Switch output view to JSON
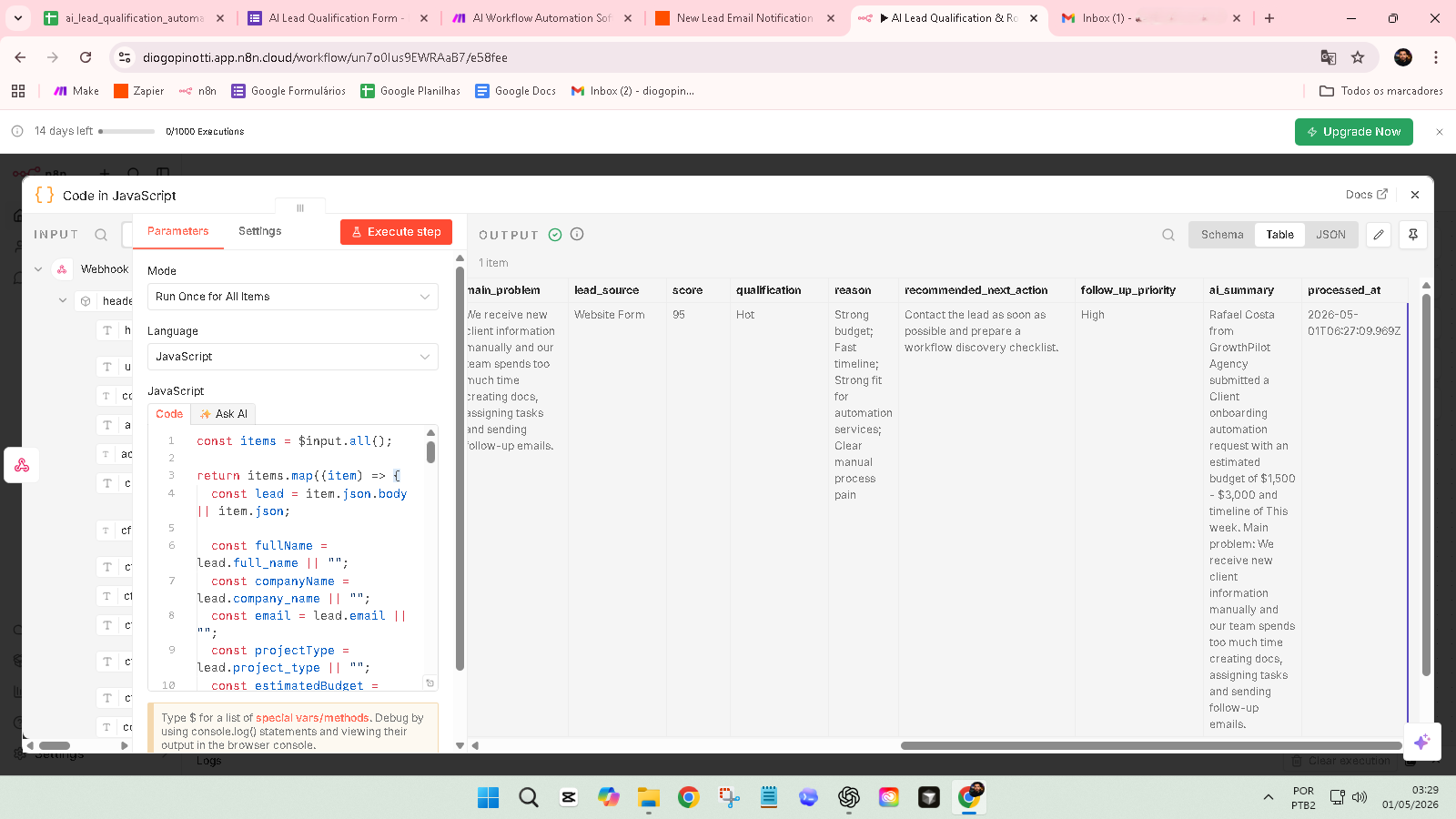Image resolution: width=1456 pixels, height=819 pixels. pyautogui.click(x=1330, y=235)
